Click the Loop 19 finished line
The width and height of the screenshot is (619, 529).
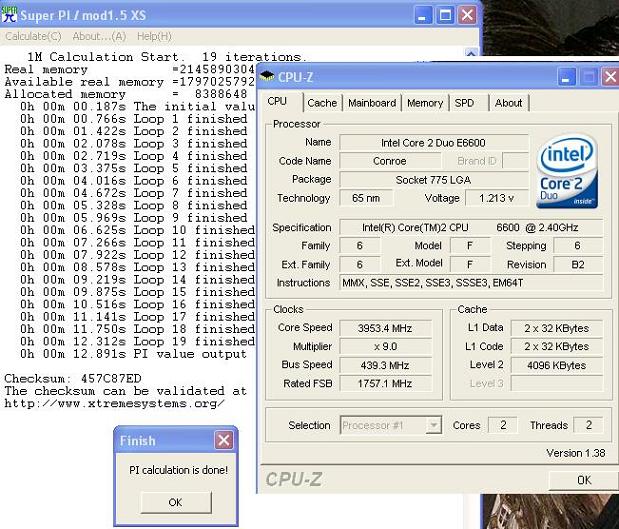[137, 341]
